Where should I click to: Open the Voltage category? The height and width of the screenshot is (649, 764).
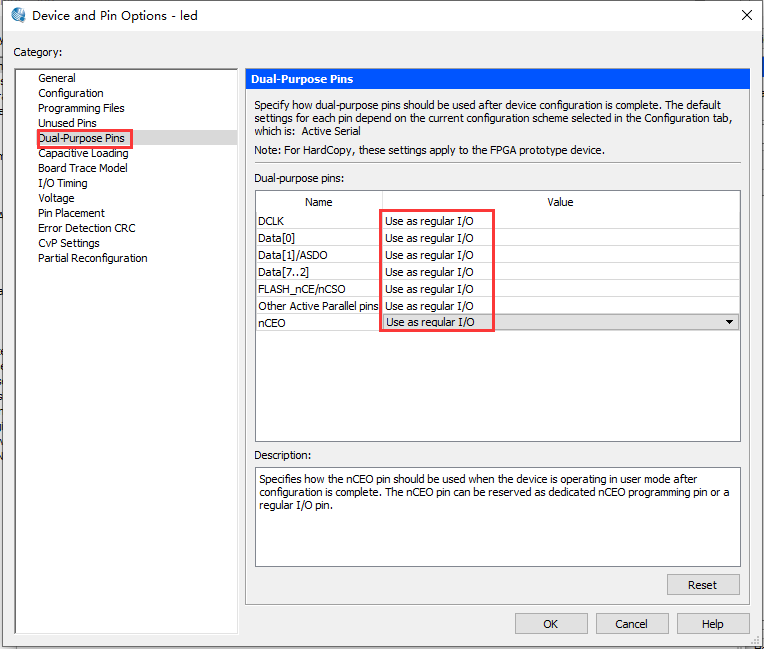pyautogui.click(x=56, y=198)
